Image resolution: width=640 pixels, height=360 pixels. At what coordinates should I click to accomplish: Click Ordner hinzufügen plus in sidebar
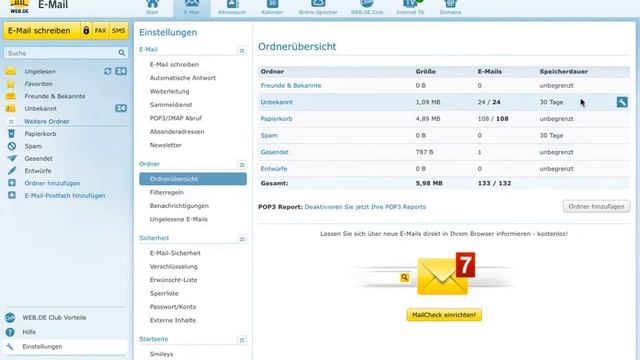tap(12, 183)
